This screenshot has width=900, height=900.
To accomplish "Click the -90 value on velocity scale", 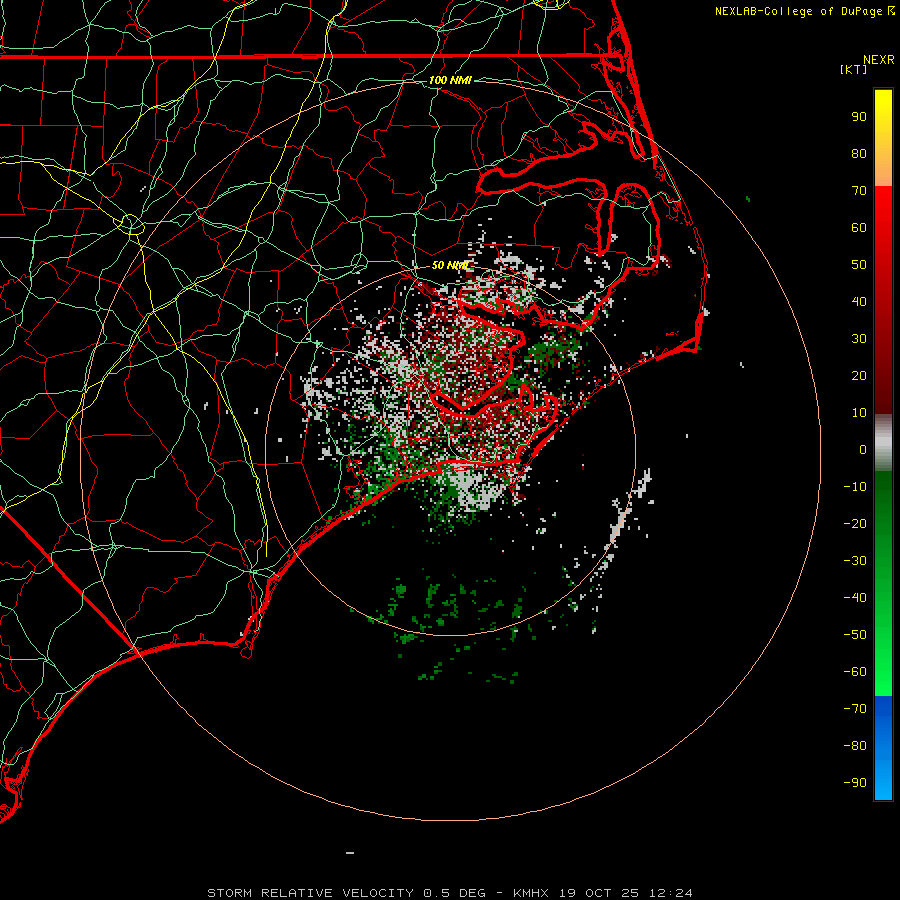I will click(855, 783).
